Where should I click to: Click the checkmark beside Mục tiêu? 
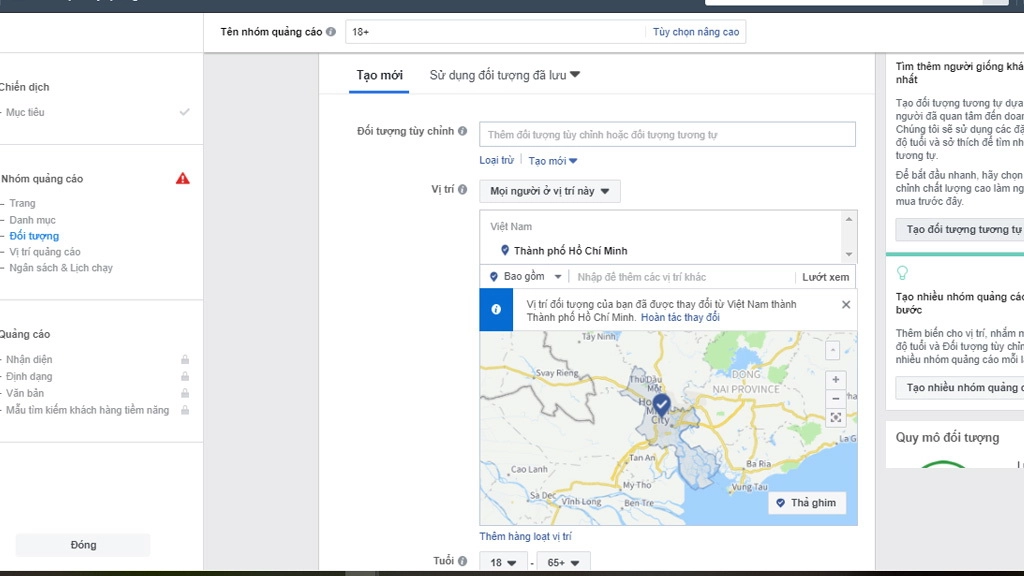[184, 112]
